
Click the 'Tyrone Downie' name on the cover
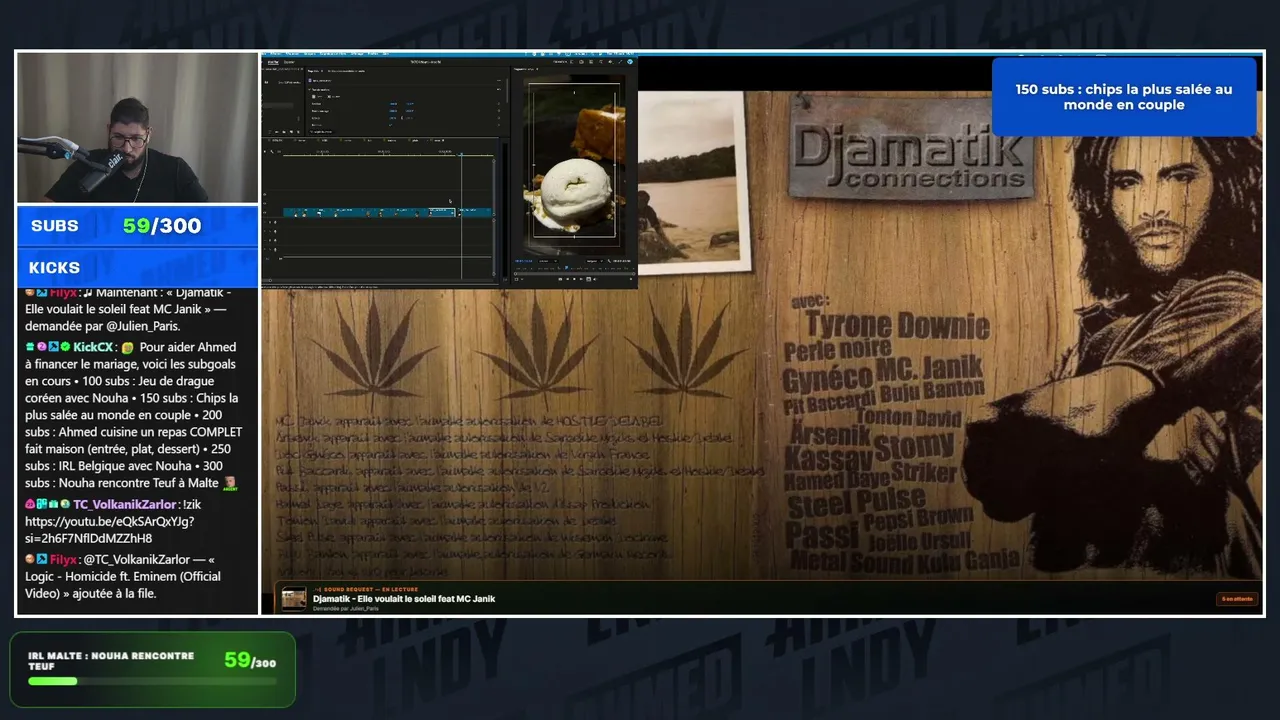click(x=897, y=325)
